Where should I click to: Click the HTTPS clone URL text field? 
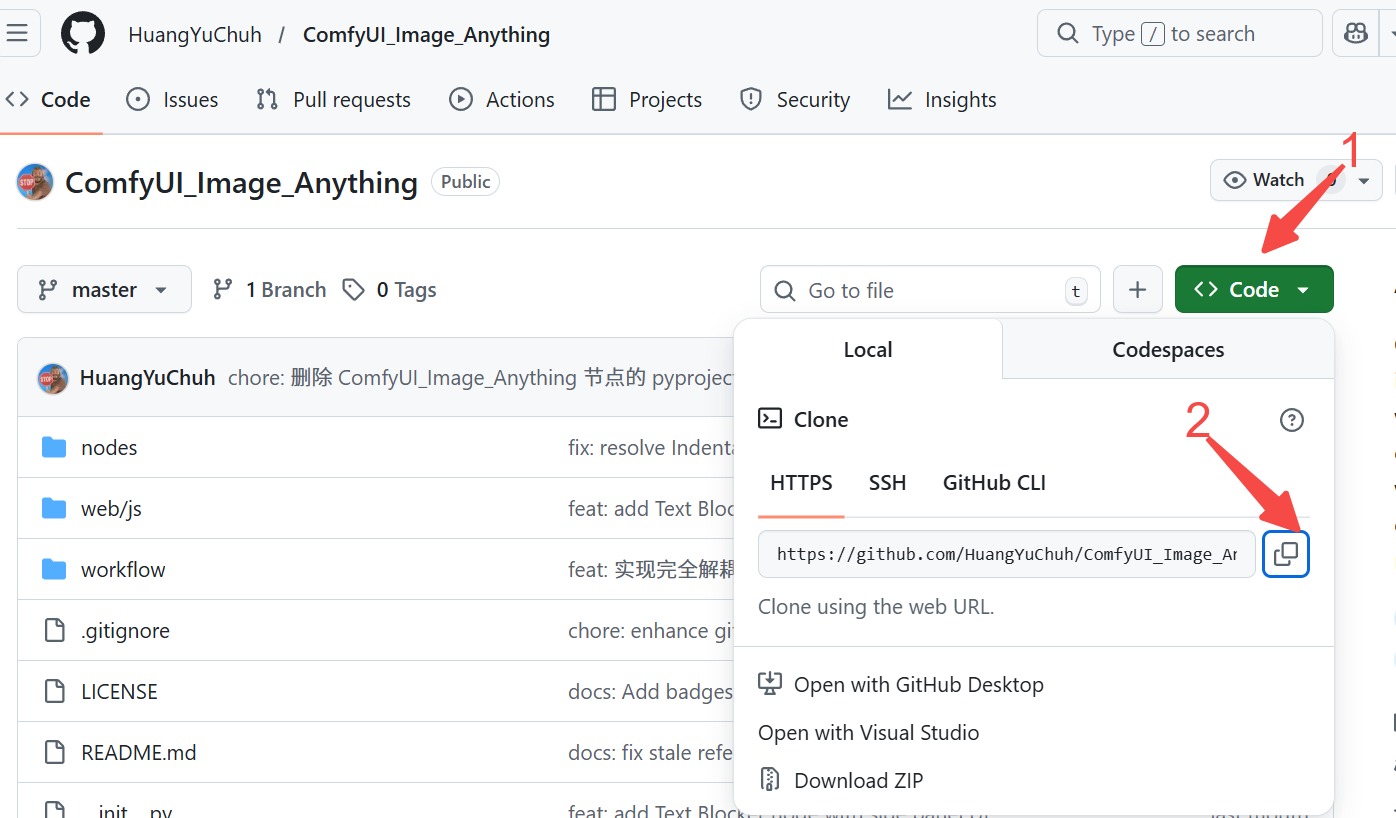click(1006, 554)
